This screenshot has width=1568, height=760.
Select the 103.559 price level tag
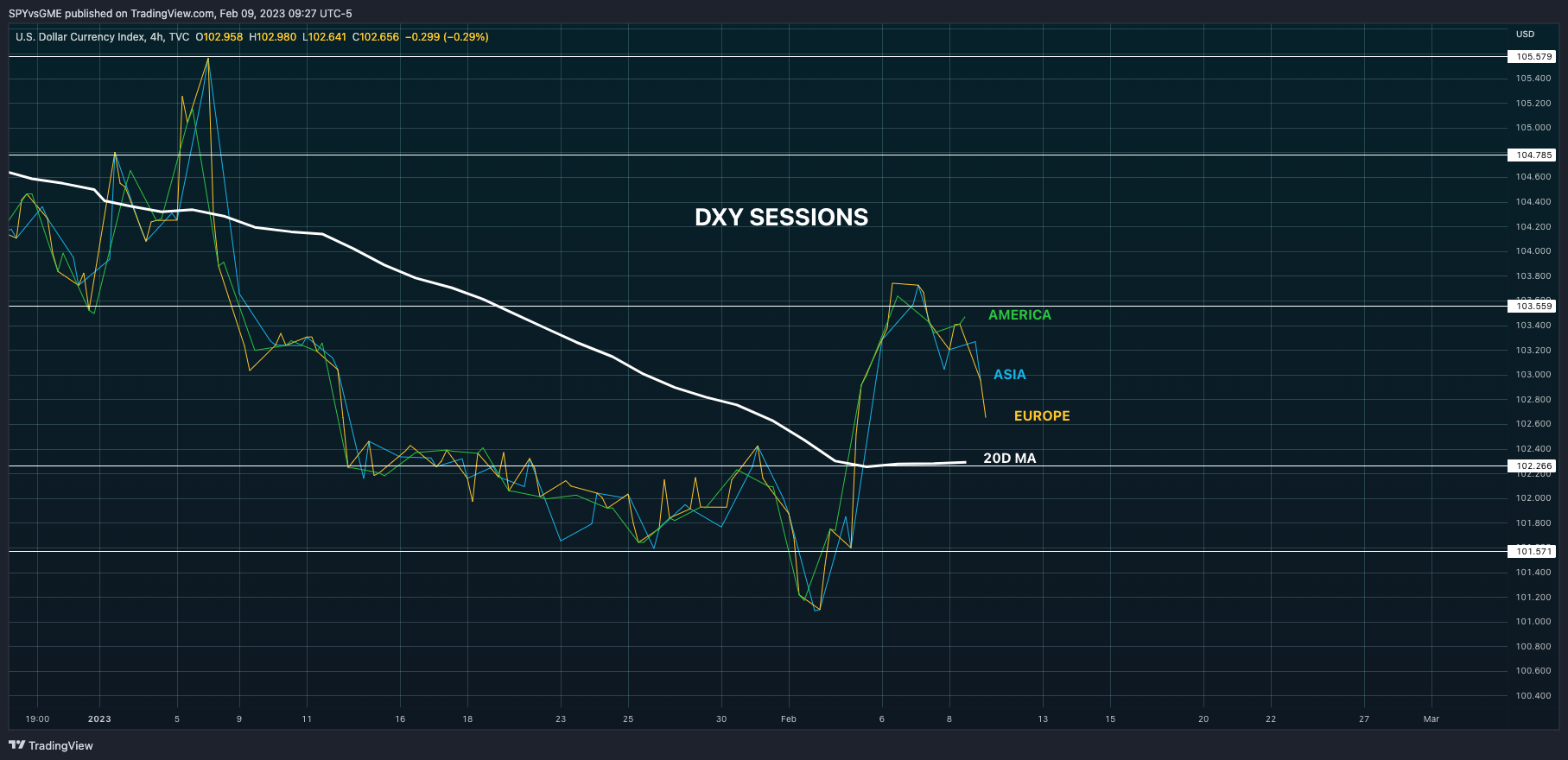tap(1532, 307)
